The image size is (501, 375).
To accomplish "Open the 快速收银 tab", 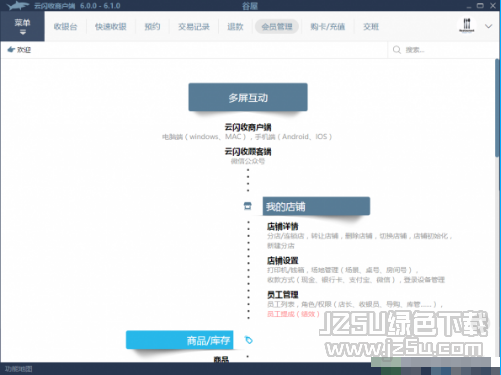I will pyautogui.click(x=111, y=27).
